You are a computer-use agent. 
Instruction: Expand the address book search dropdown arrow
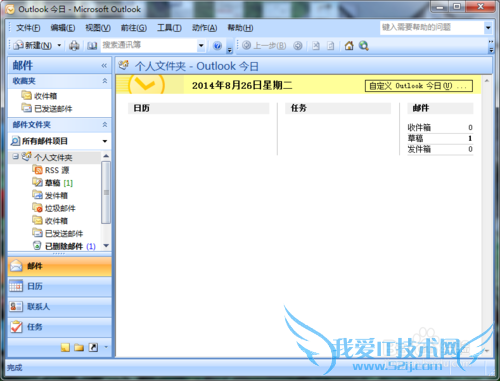tap(201, 45)
